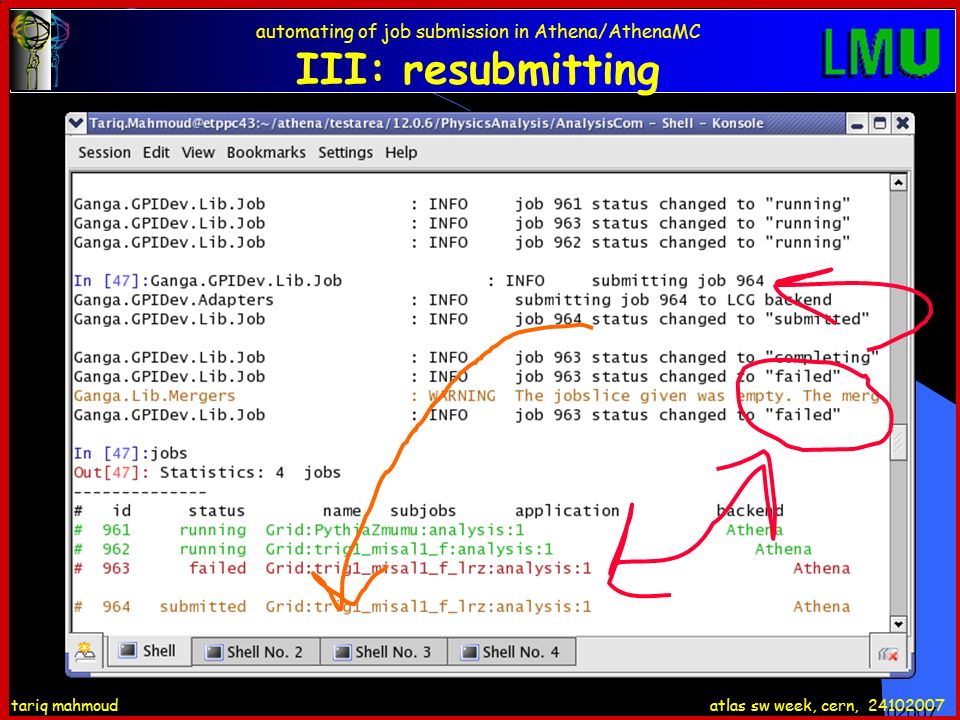This screenshot has width=960, height=720.
Task: Click 'failed' status of job 963
Action: click(217, 568)
